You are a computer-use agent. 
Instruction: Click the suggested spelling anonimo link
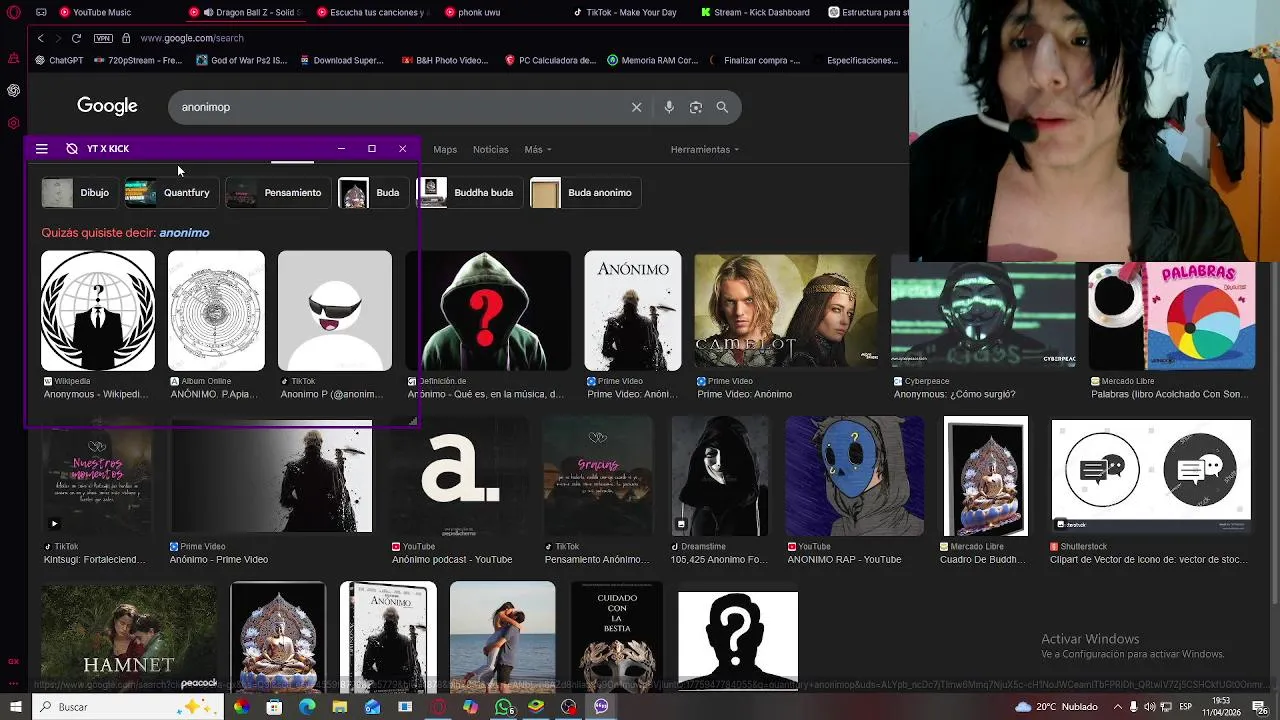pos(184,233)
